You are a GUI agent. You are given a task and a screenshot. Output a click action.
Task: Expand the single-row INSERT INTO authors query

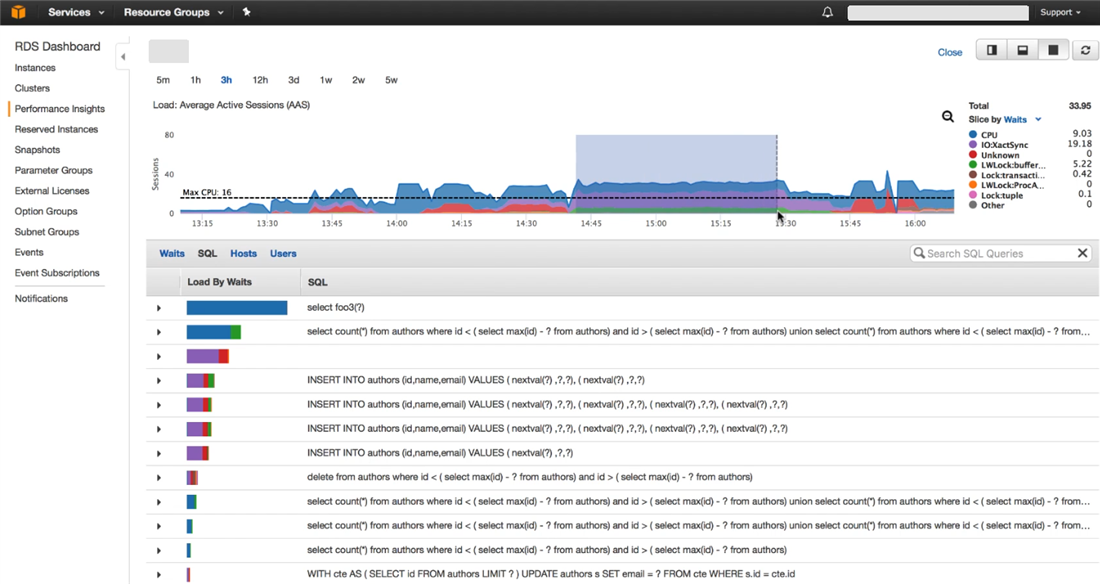click(x=159, y=453)
